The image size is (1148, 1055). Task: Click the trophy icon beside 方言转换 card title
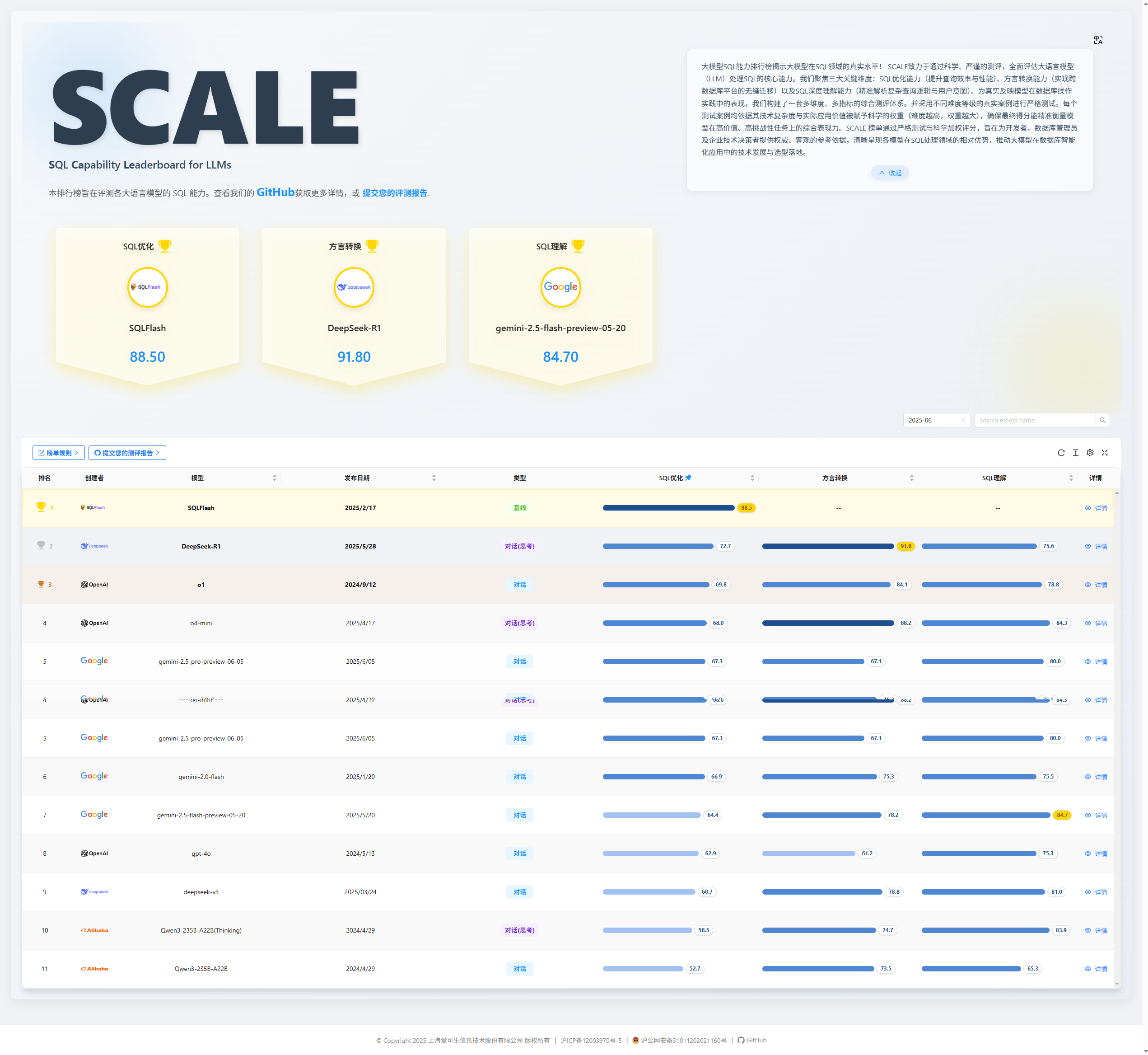(x=372, y=246)
